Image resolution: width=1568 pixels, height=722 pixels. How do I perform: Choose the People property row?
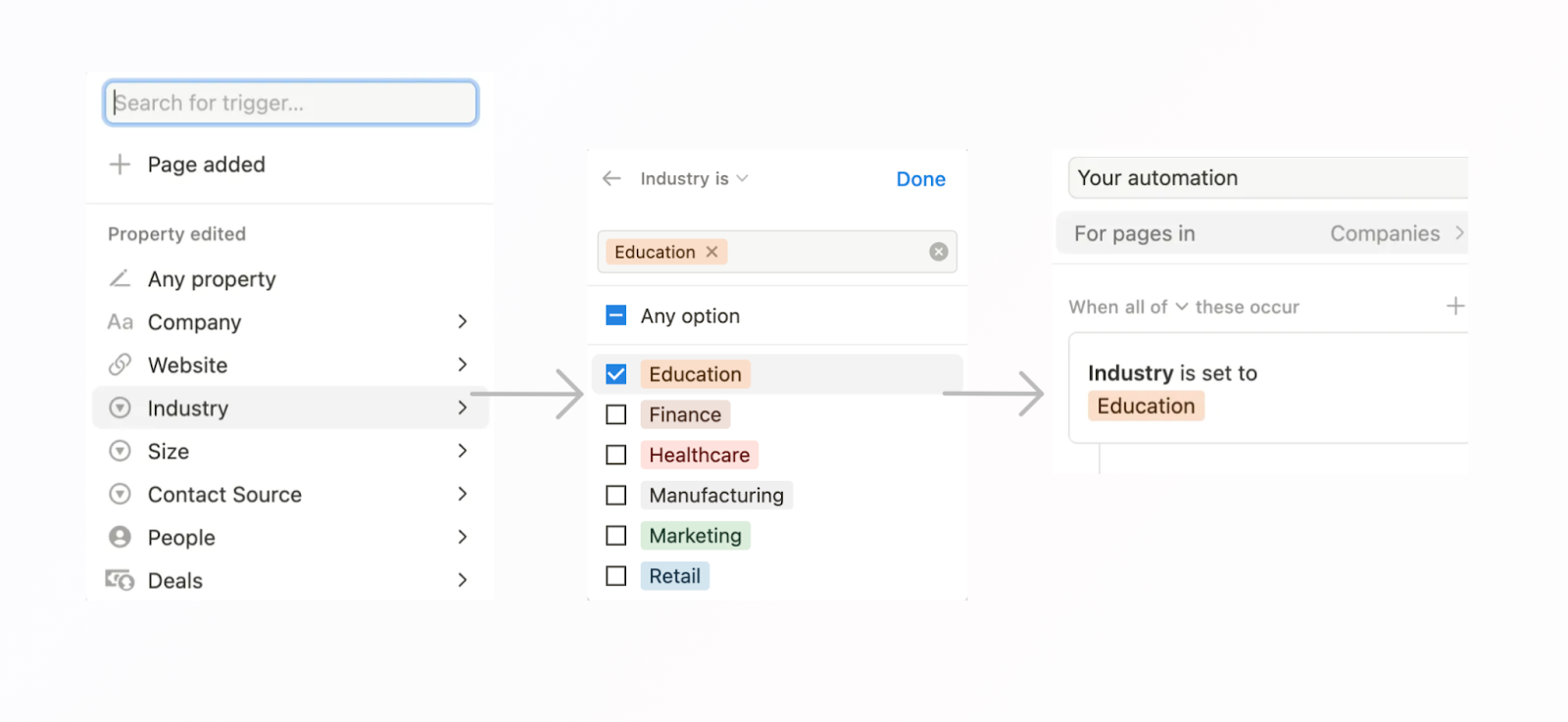pyautogui.click(x=290, y=538)
